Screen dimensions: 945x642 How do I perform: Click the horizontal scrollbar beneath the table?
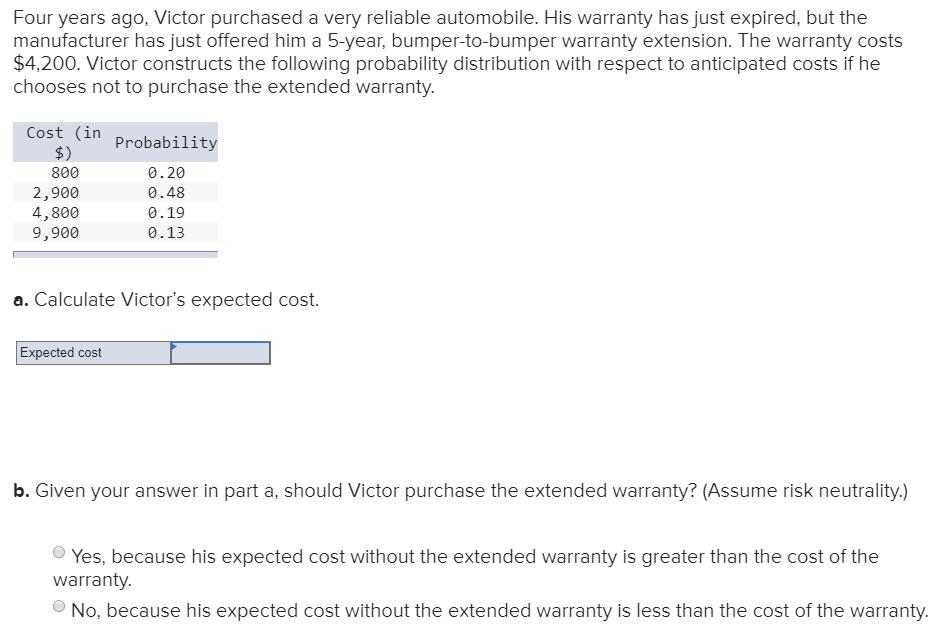(115, 255)
